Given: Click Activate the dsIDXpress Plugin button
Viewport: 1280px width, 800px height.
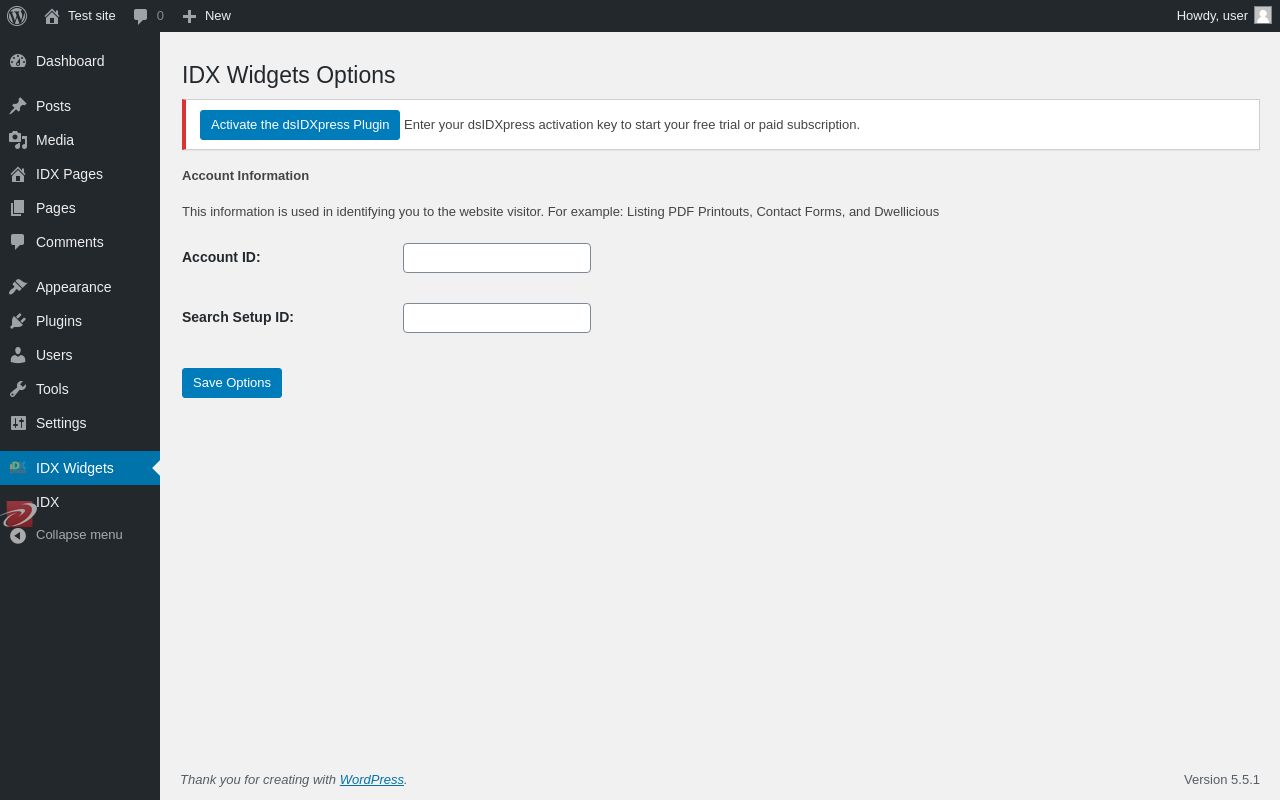Looking at the screenshot, I should (x=300, y=125).
